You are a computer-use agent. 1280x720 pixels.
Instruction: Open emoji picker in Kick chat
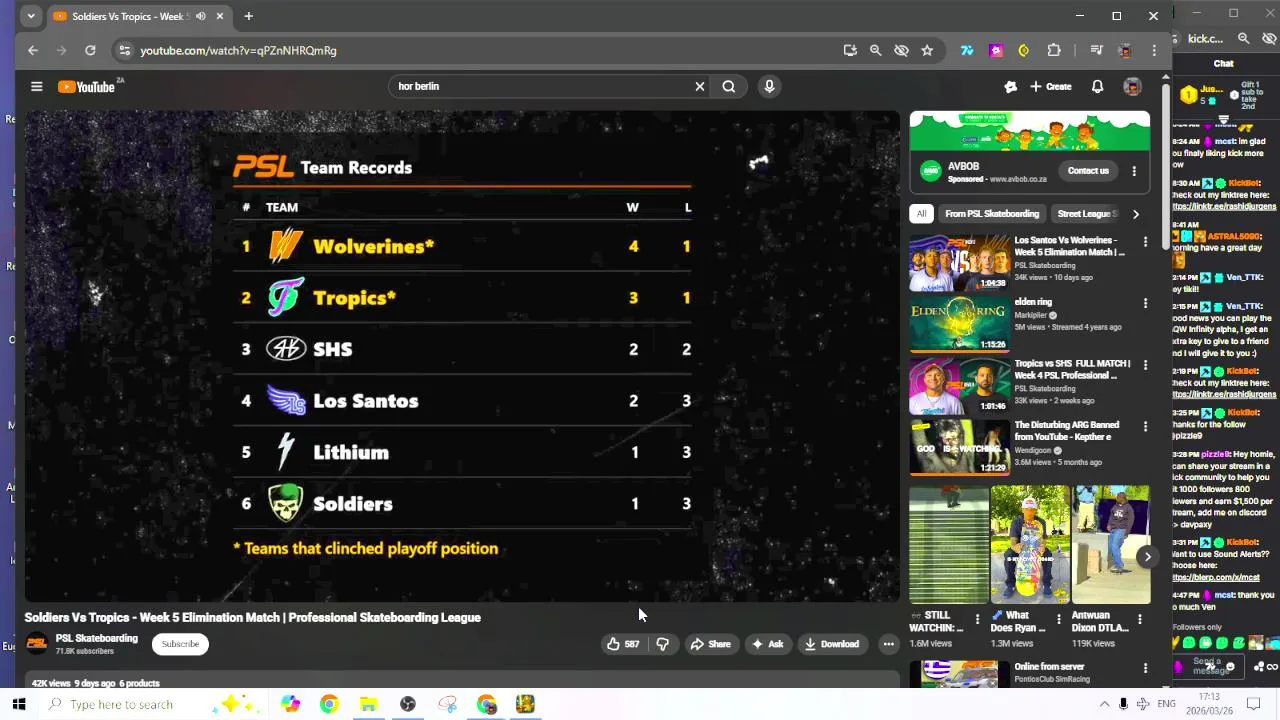point(1230,667)
